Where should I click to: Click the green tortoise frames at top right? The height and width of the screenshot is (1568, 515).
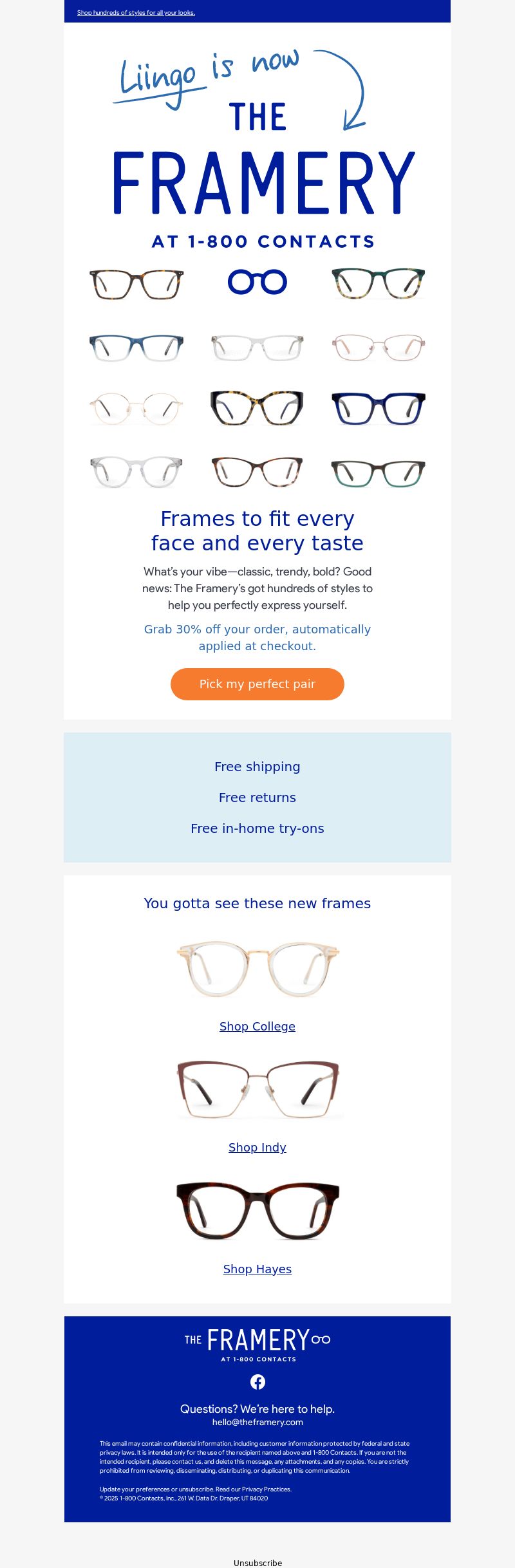(379, 283)
